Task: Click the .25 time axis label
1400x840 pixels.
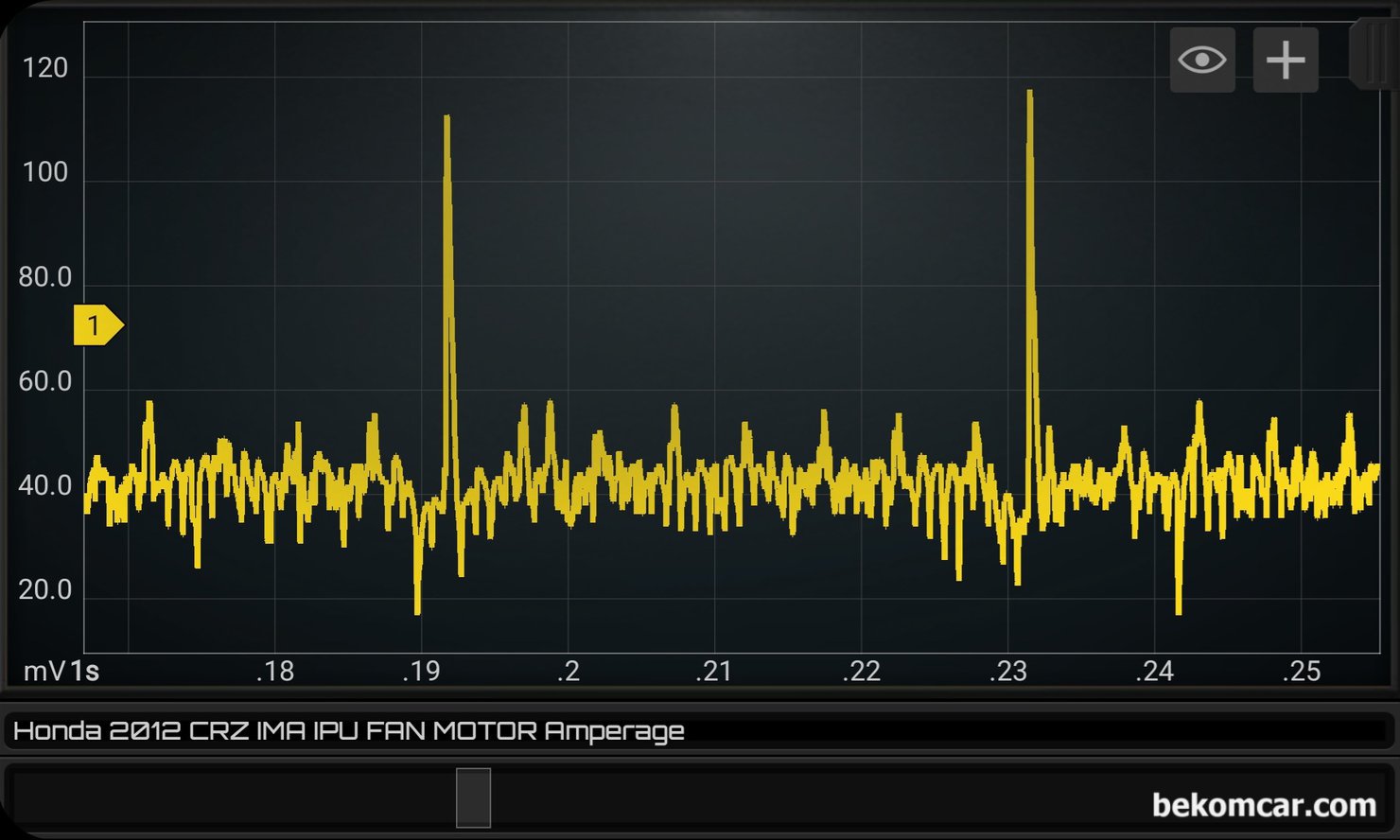Action: (x=1301, y=672)
